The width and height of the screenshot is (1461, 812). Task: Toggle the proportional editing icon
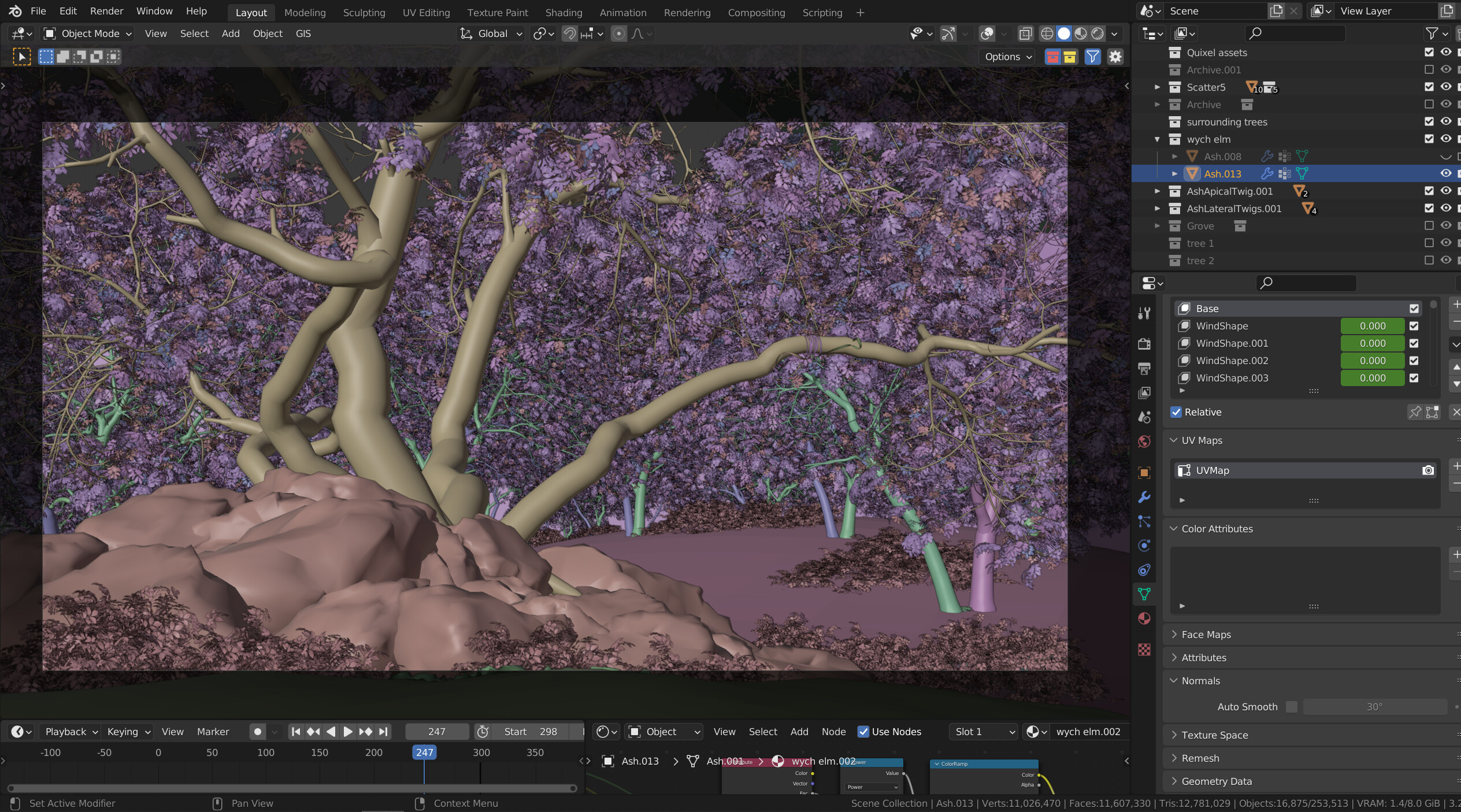pos(618,34)
